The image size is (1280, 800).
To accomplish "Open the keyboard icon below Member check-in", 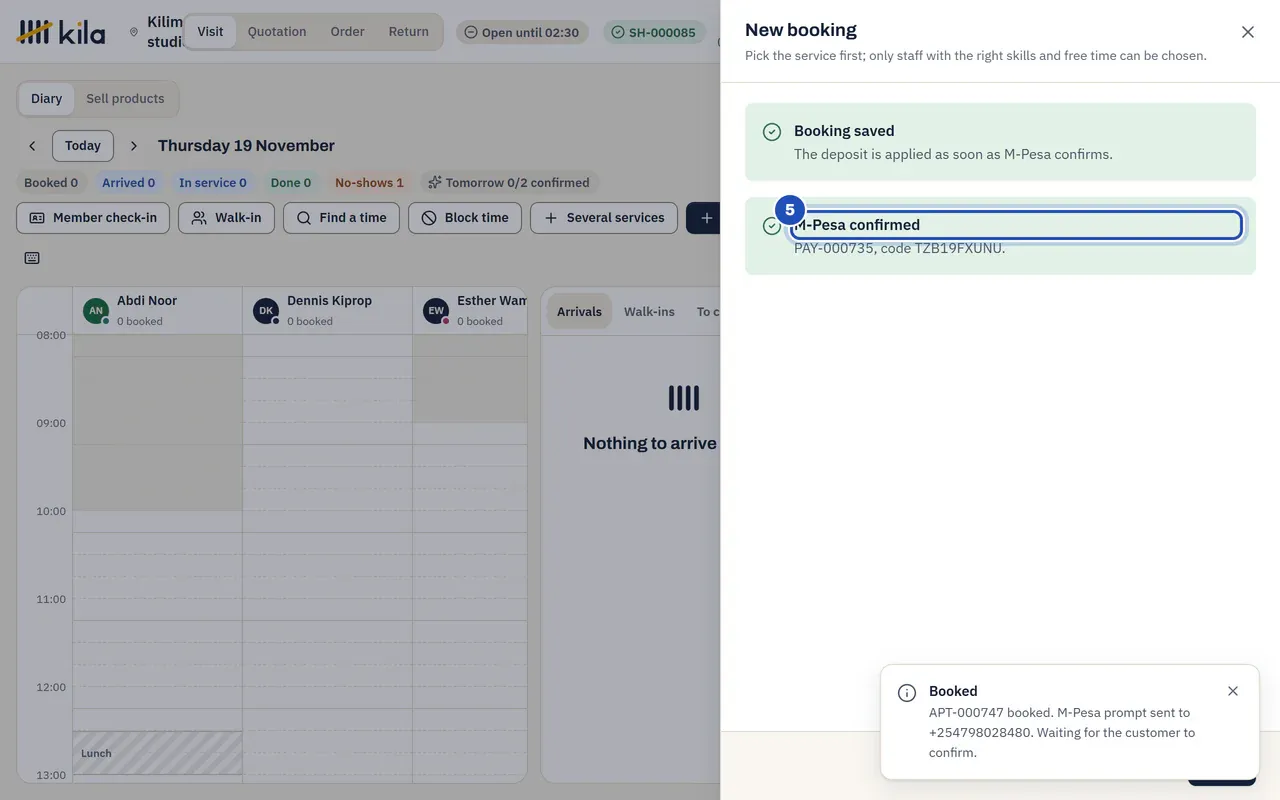I will click(32, 258).
